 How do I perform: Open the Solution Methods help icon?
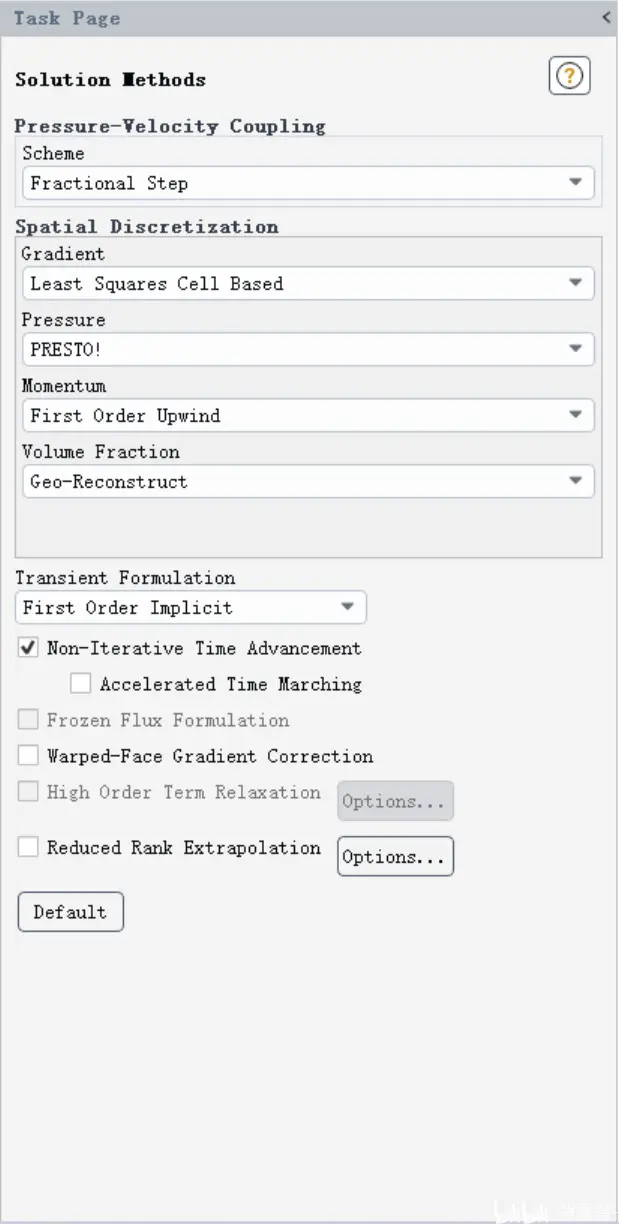(570, 76)
